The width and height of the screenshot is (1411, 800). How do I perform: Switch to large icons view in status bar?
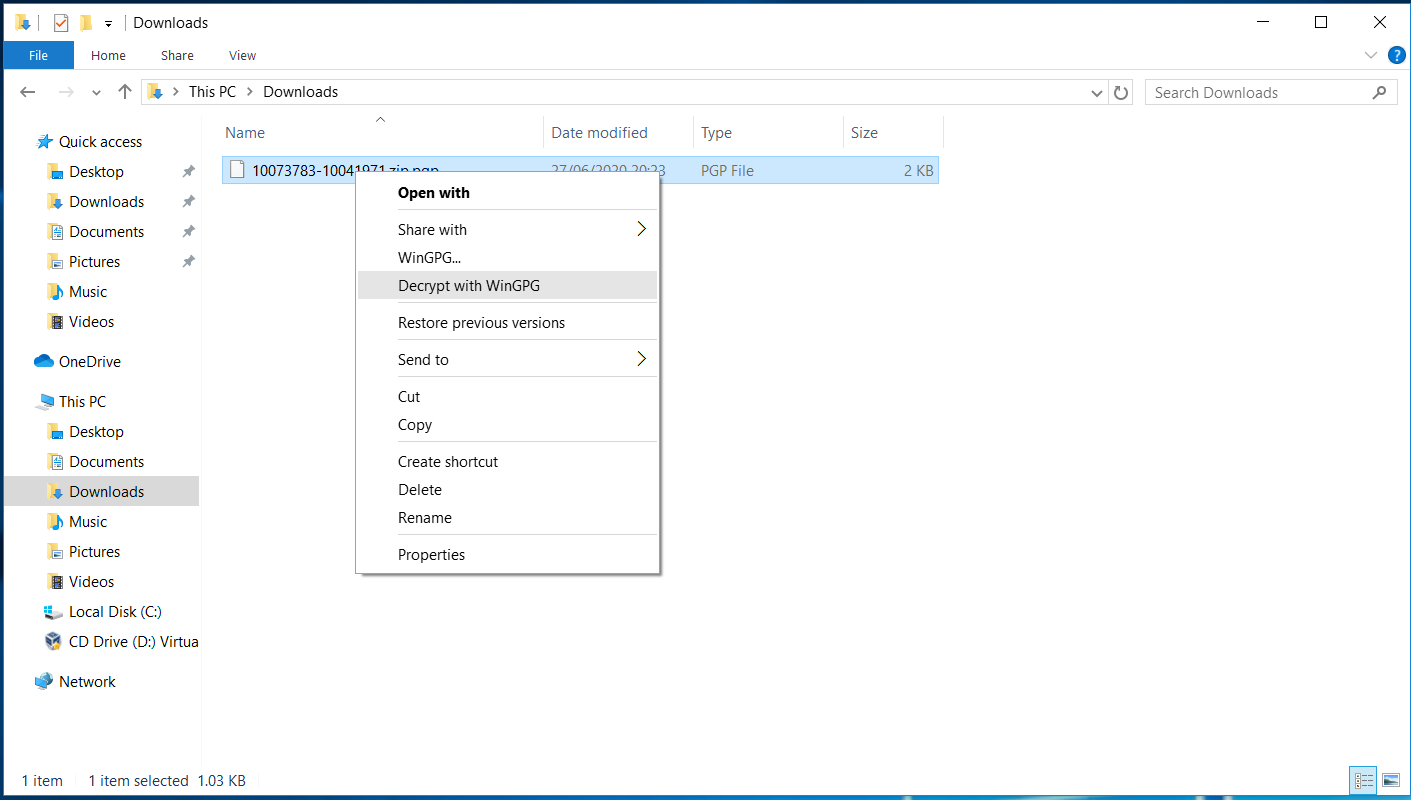(1390, 780)
